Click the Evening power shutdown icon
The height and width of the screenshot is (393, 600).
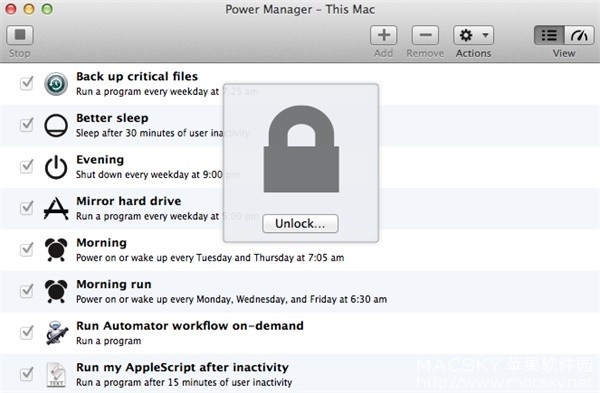56,167
